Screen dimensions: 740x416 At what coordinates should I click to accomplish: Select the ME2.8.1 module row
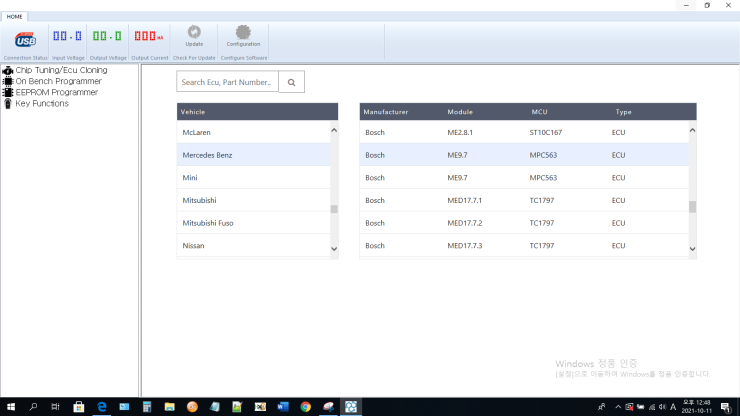point(524,132)
